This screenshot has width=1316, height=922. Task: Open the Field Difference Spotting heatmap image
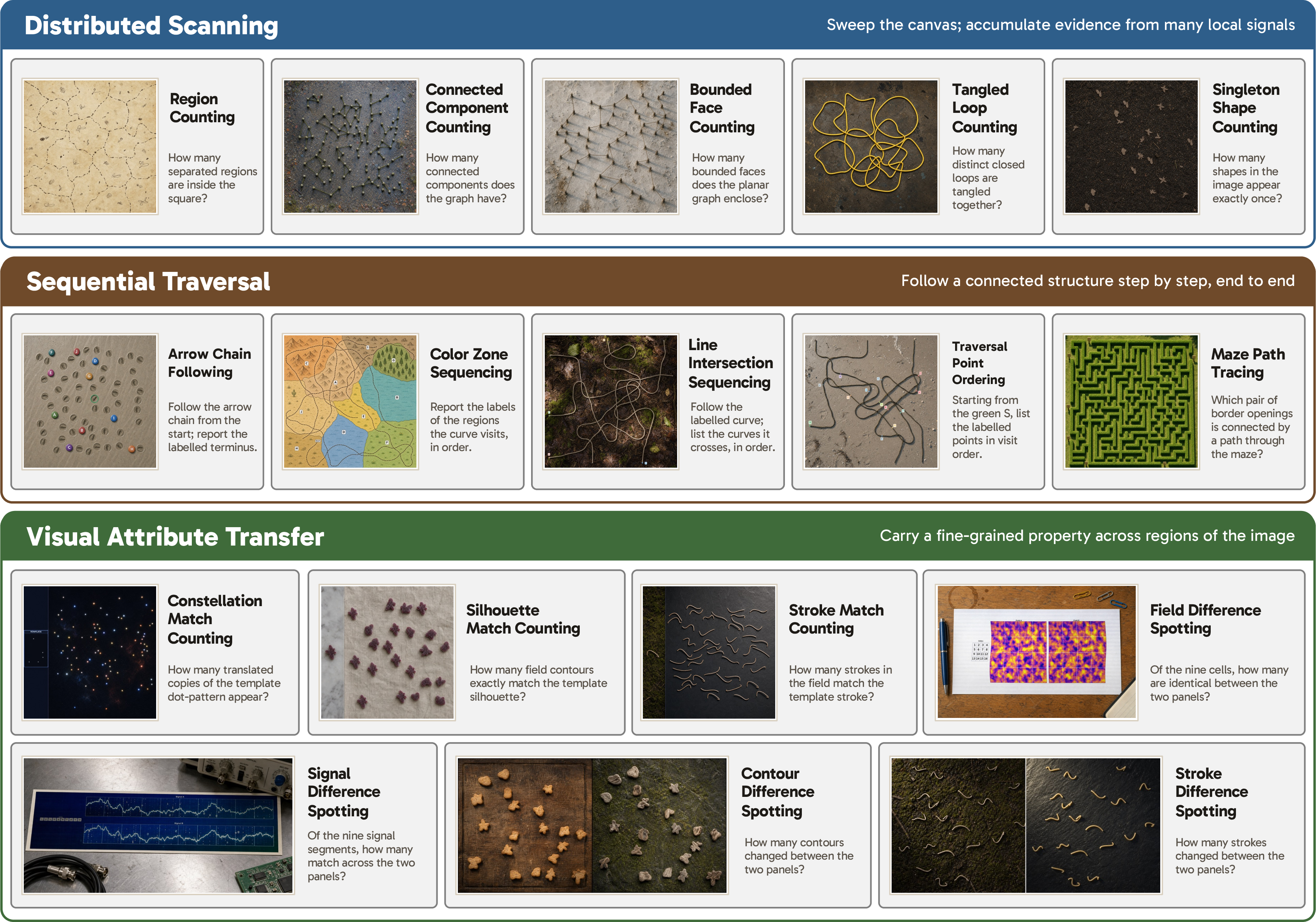(1036, 652)
